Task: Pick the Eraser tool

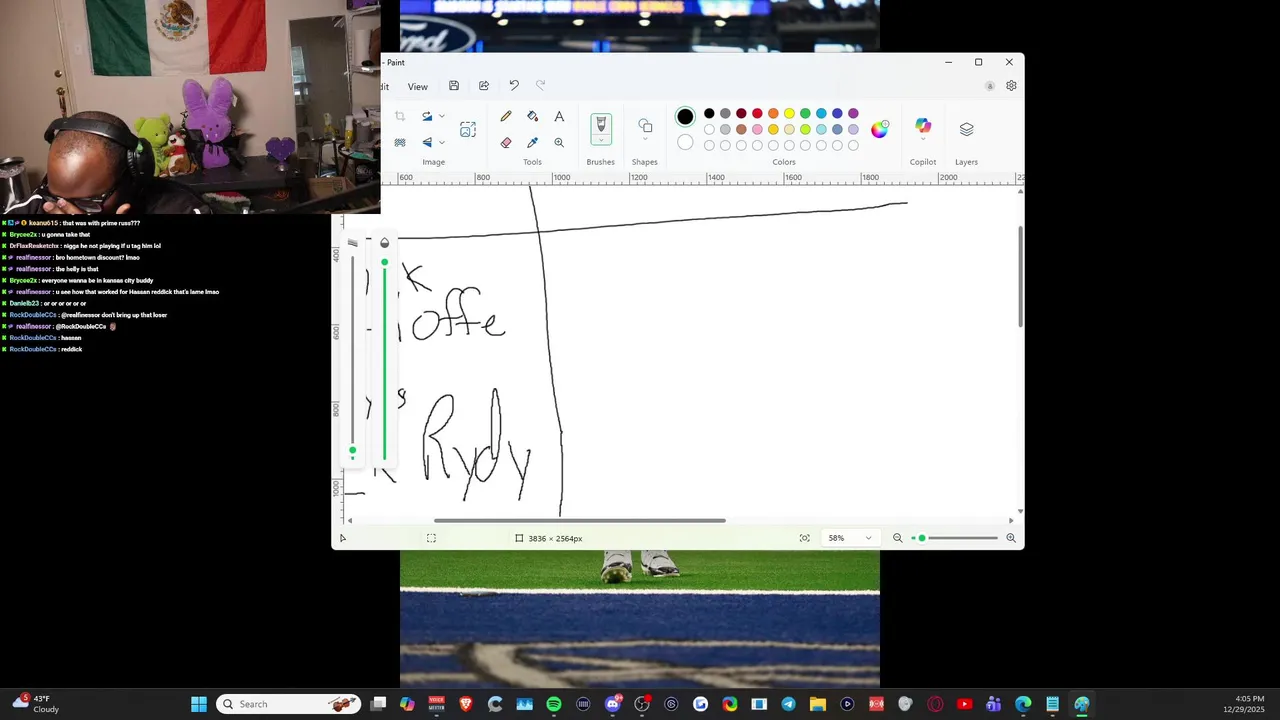Action: (506, 142)
